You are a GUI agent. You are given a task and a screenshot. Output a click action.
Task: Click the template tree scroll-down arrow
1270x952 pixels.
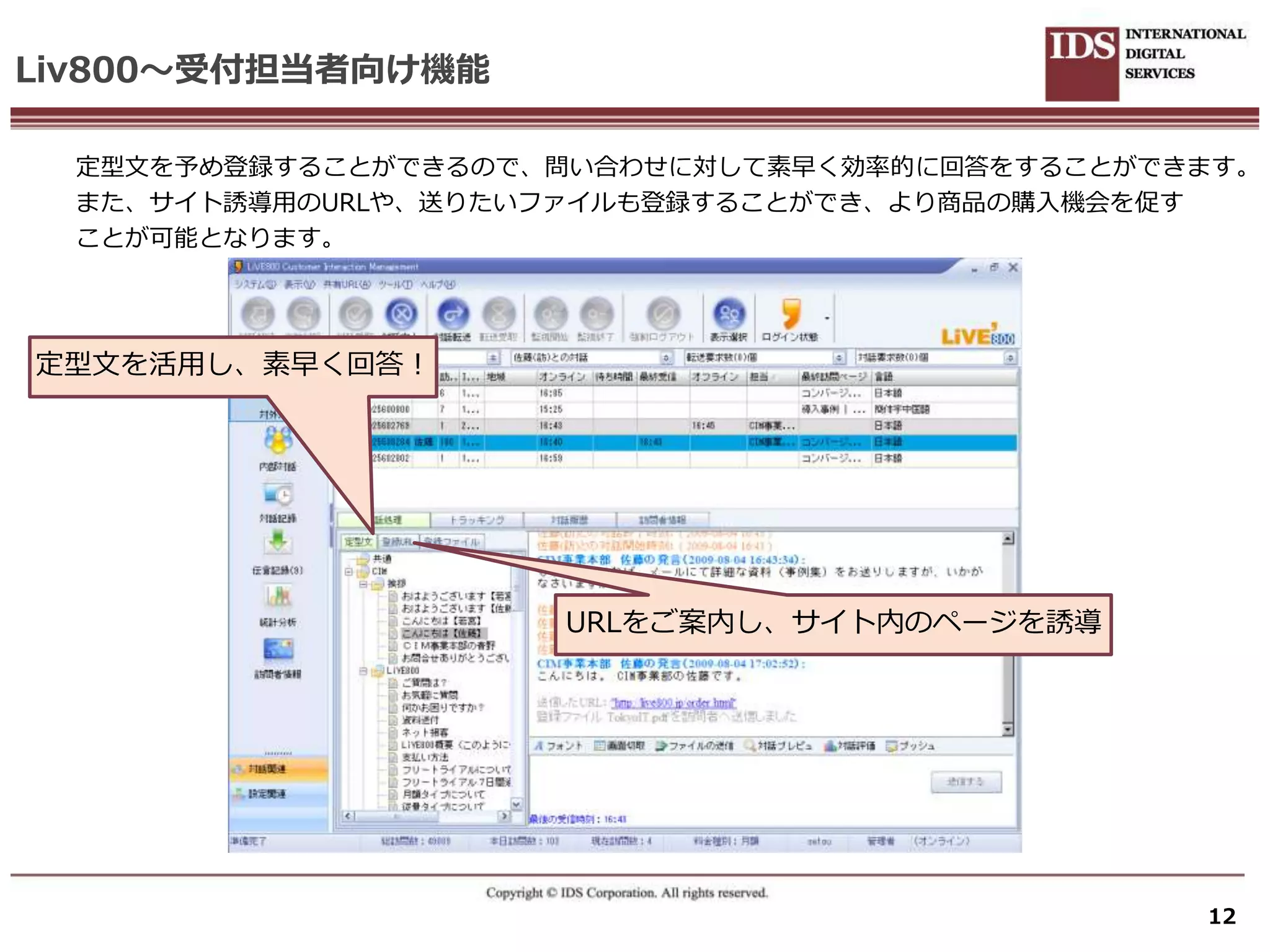click(517, 804)
